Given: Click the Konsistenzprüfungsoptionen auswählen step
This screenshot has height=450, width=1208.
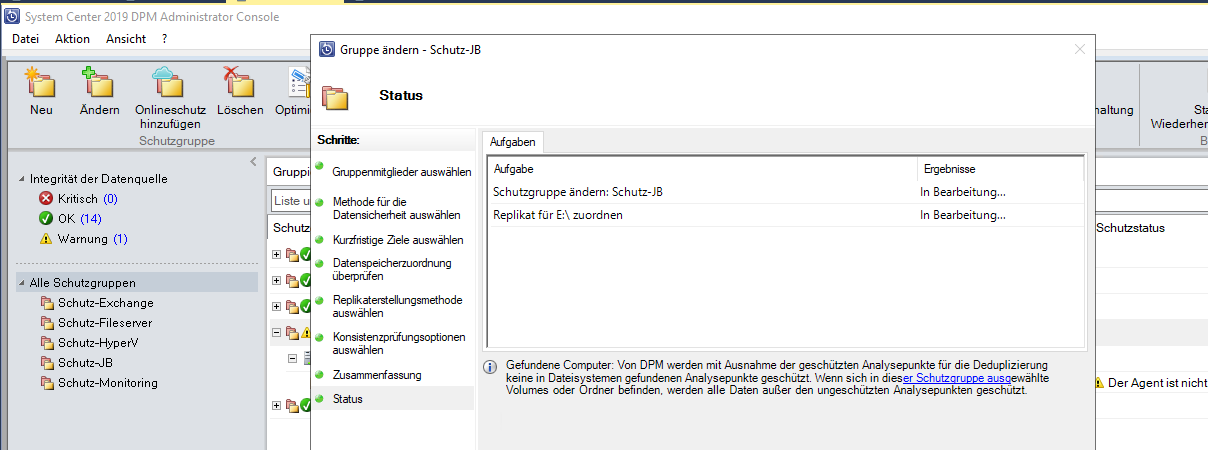Looking at the screenshot, I should [400, 344].
